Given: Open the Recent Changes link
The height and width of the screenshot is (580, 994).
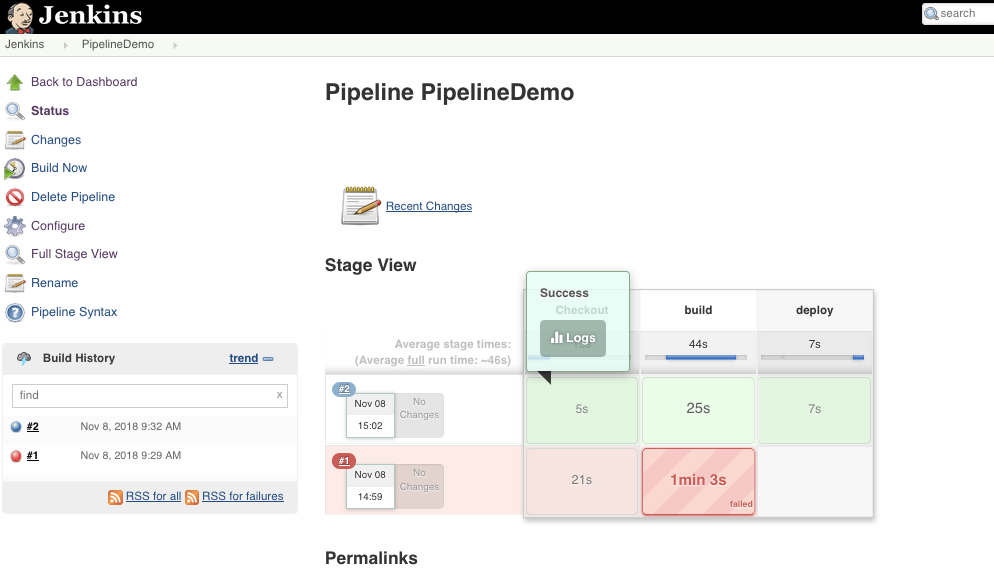Looking at the screenshot, I should click(x=428, y=206).
